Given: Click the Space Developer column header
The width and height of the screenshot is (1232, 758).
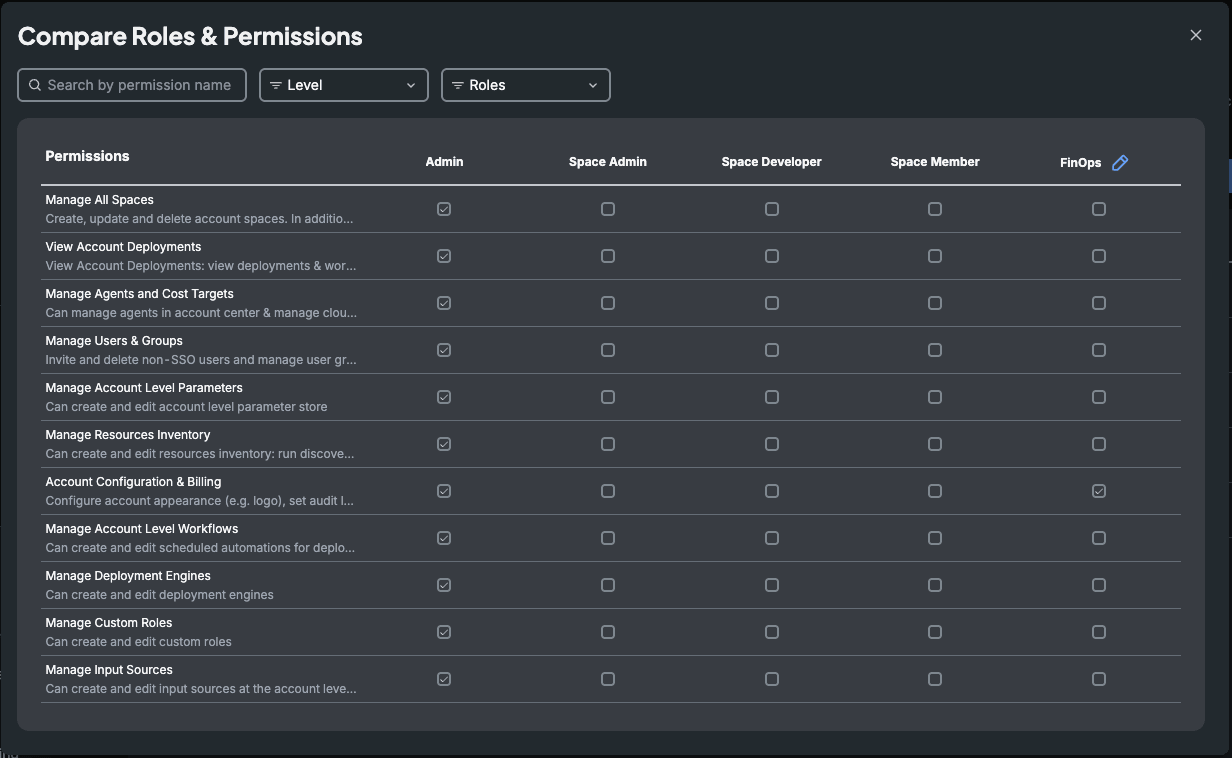Looking at the screenshot, I should click(772, 162).
